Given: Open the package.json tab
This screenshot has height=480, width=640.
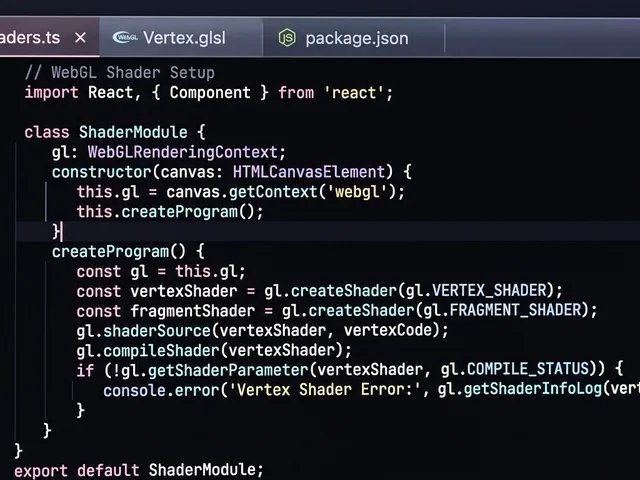Looking at the screenshot, I should tap(354, 38).
